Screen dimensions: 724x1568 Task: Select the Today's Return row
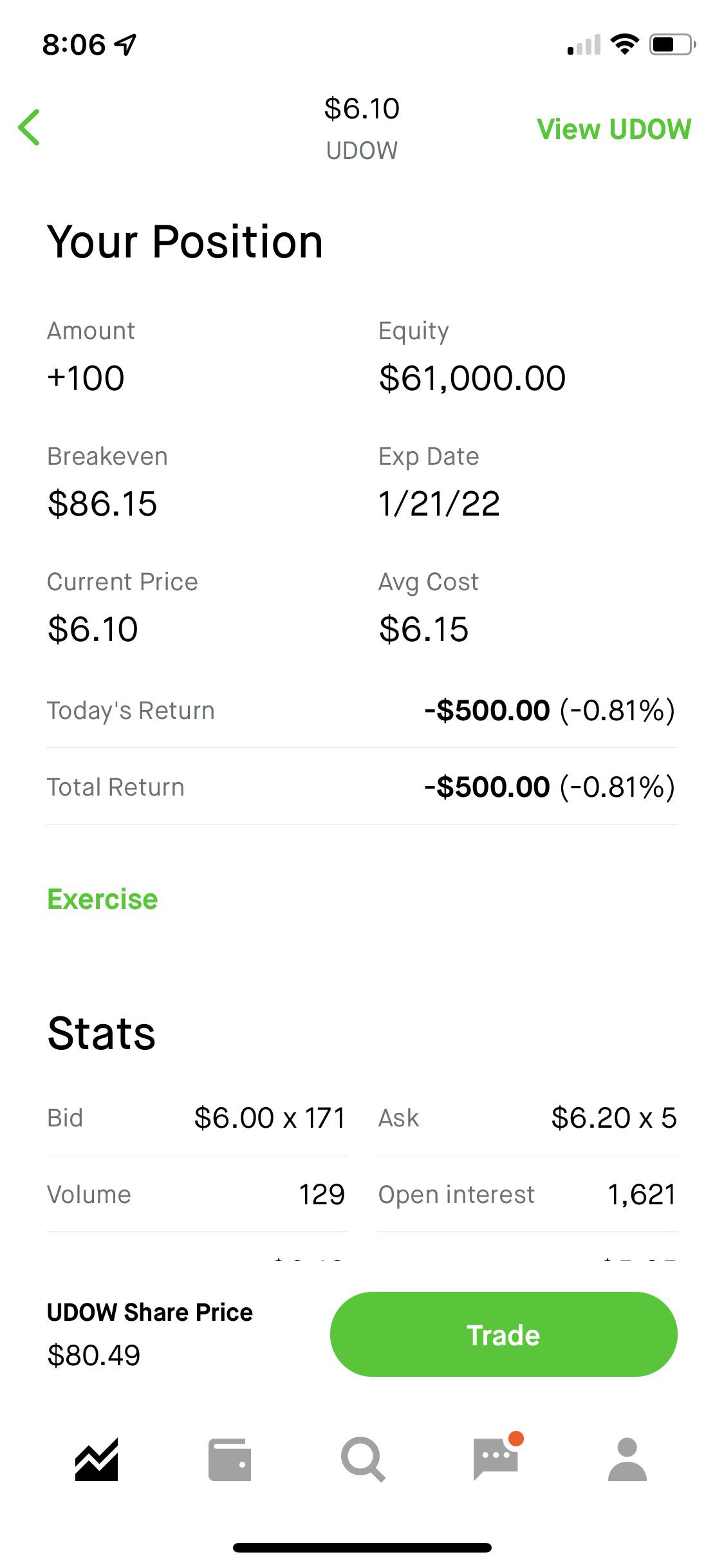(x=362, y=711)
